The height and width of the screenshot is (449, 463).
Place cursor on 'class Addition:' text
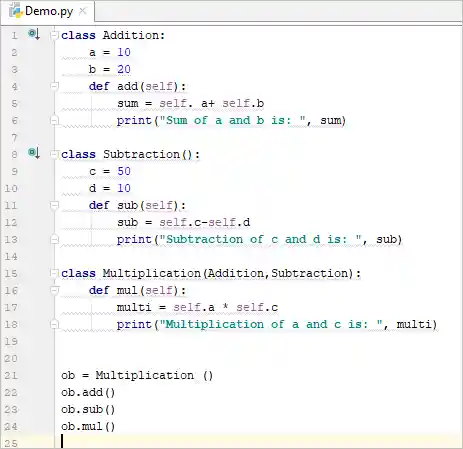[113, 35]
